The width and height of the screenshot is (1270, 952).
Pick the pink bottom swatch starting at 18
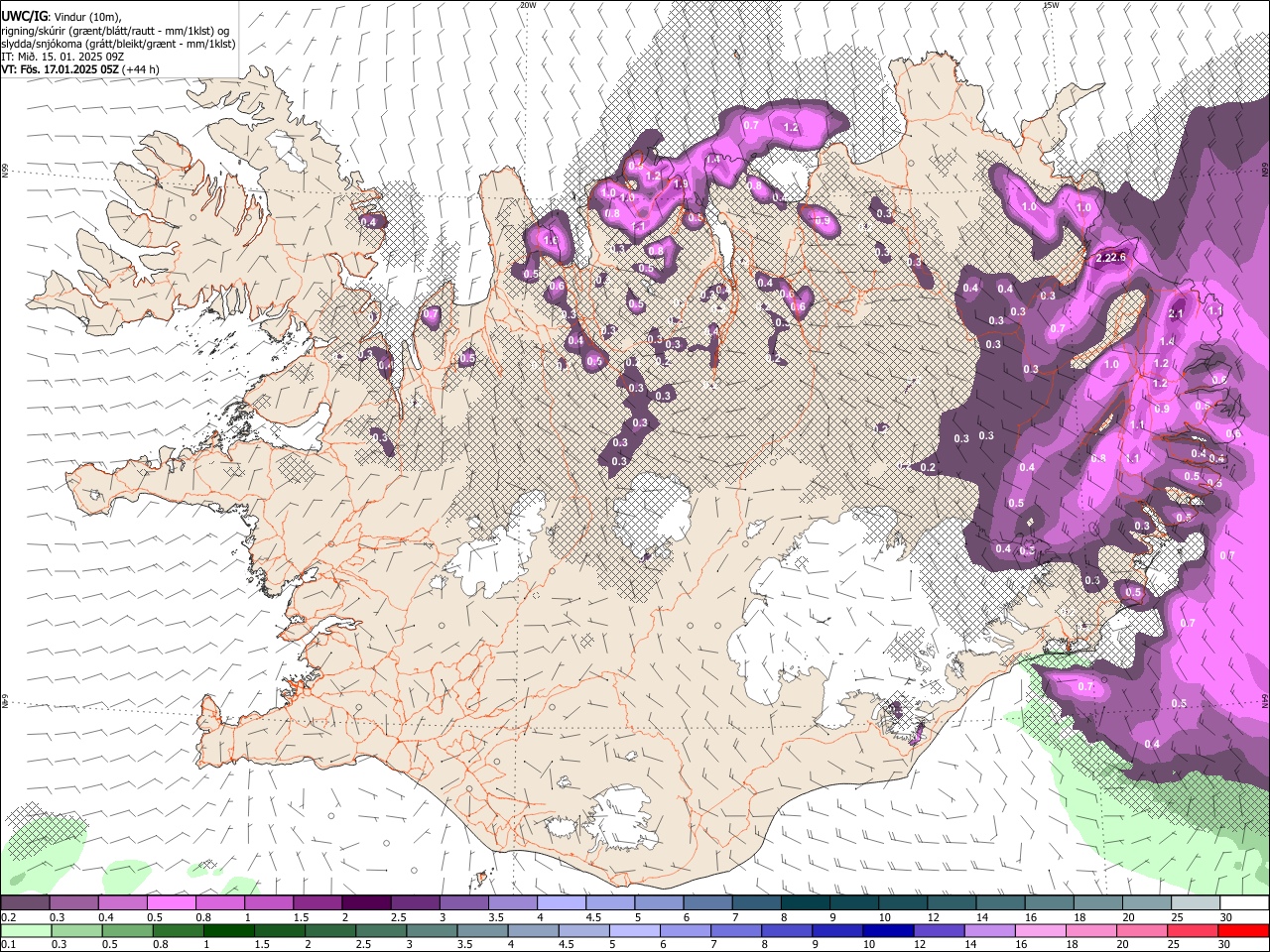pos(1091,931)
